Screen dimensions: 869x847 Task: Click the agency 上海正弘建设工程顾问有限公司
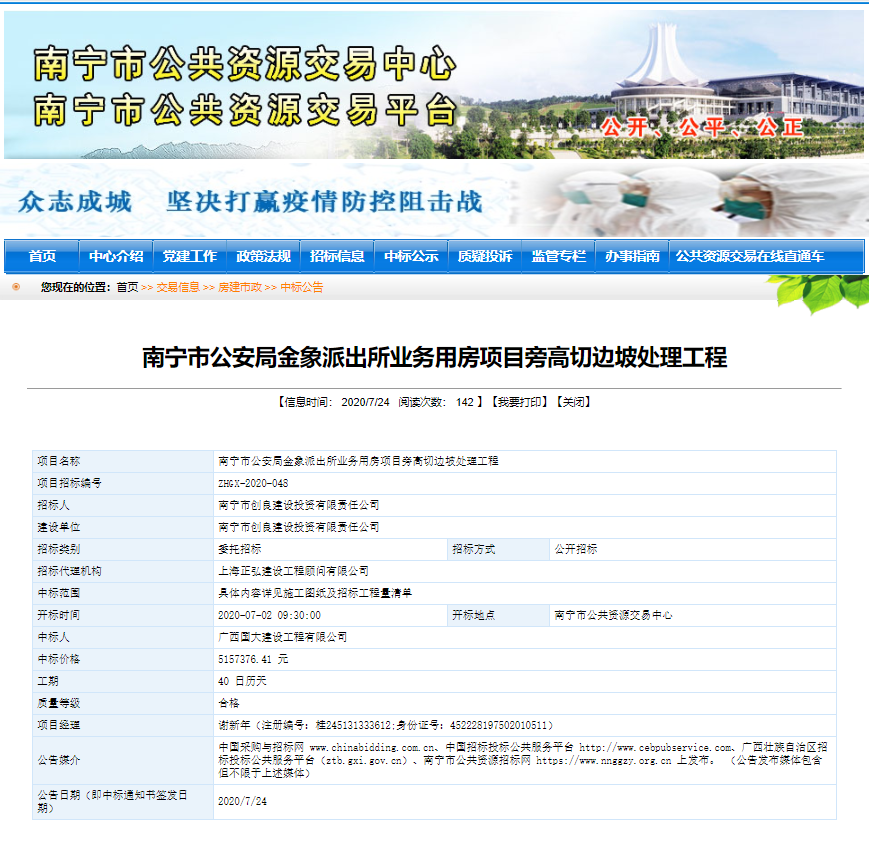click(293, 571)
